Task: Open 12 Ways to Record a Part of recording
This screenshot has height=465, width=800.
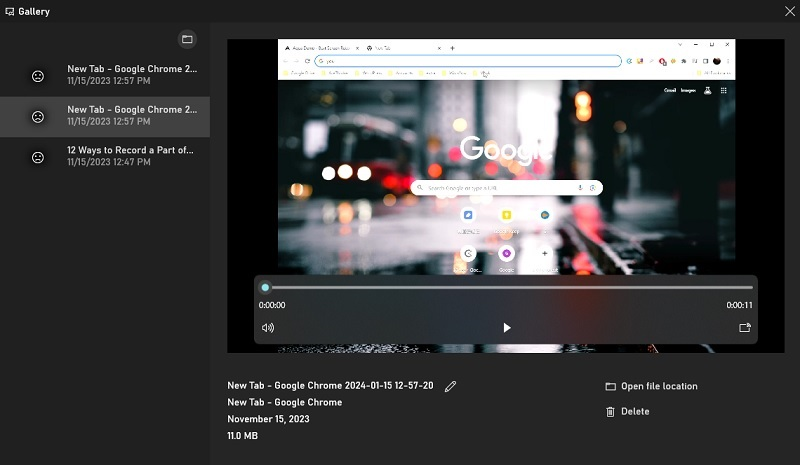Action: [x=105, y=156]
